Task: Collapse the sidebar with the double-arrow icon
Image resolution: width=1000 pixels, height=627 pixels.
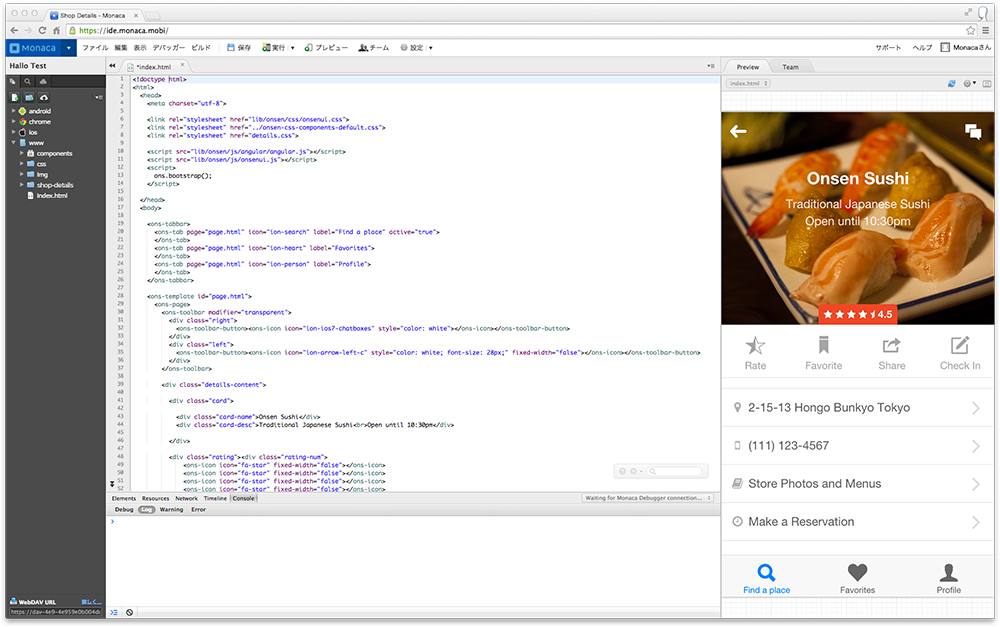Action: pyautogui.click(x=112, y=66)
